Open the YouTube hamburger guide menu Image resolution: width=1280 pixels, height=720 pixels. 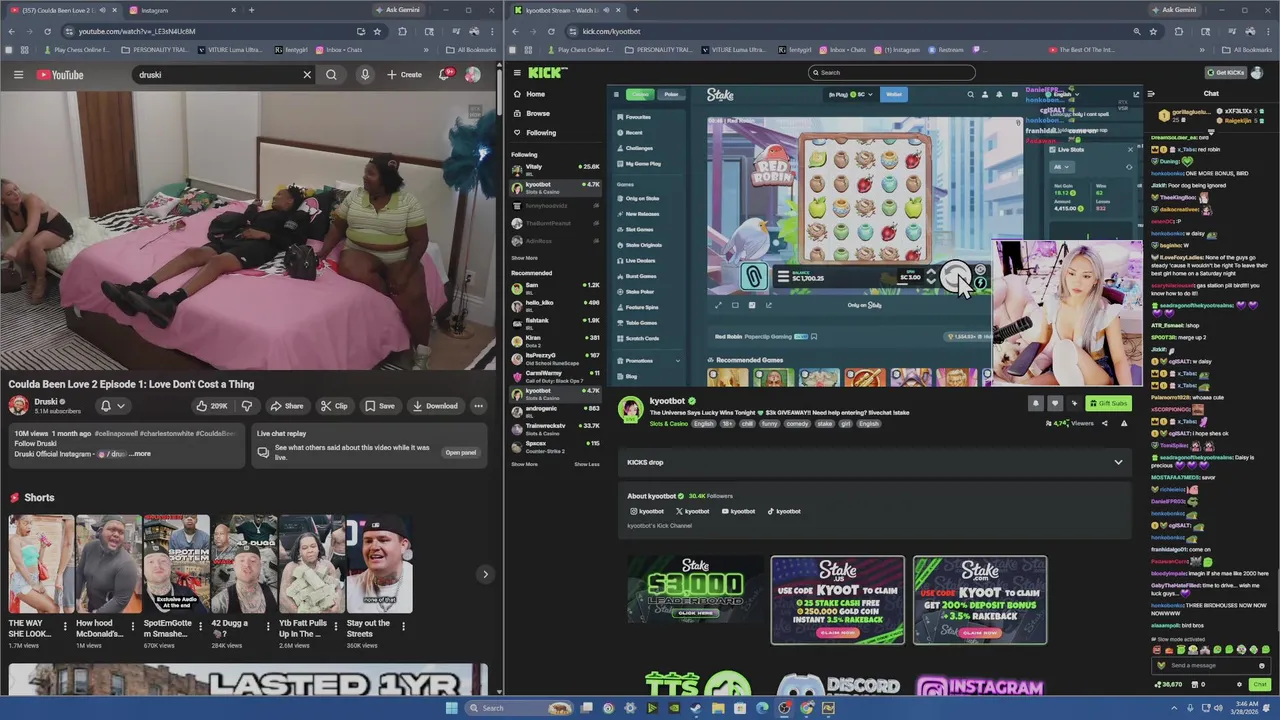tap(18, 75)
